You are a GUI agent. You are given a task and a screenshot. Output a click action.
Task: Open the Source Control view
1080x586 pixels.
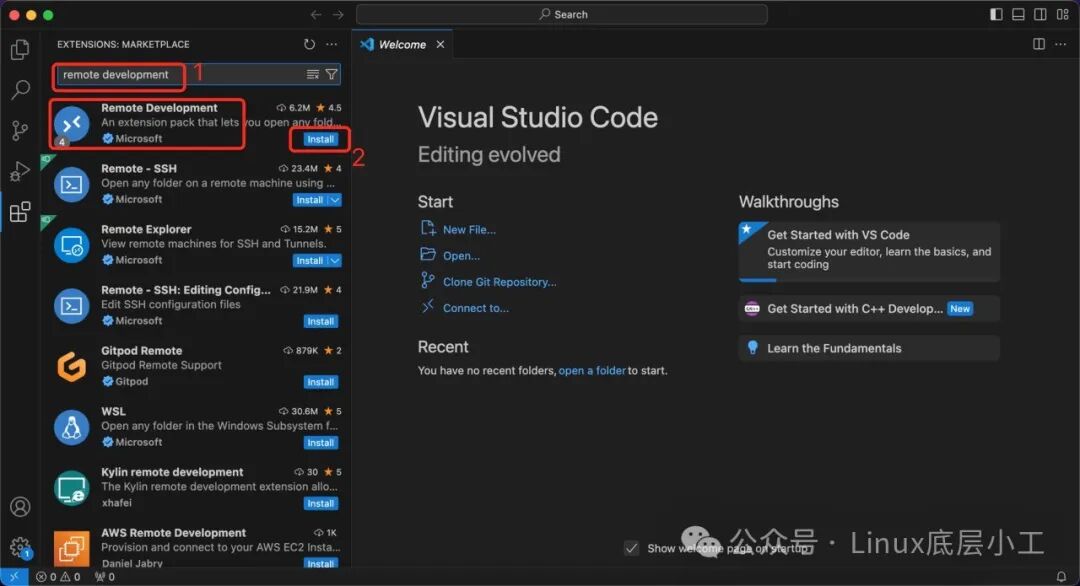[x=20, y=130]
